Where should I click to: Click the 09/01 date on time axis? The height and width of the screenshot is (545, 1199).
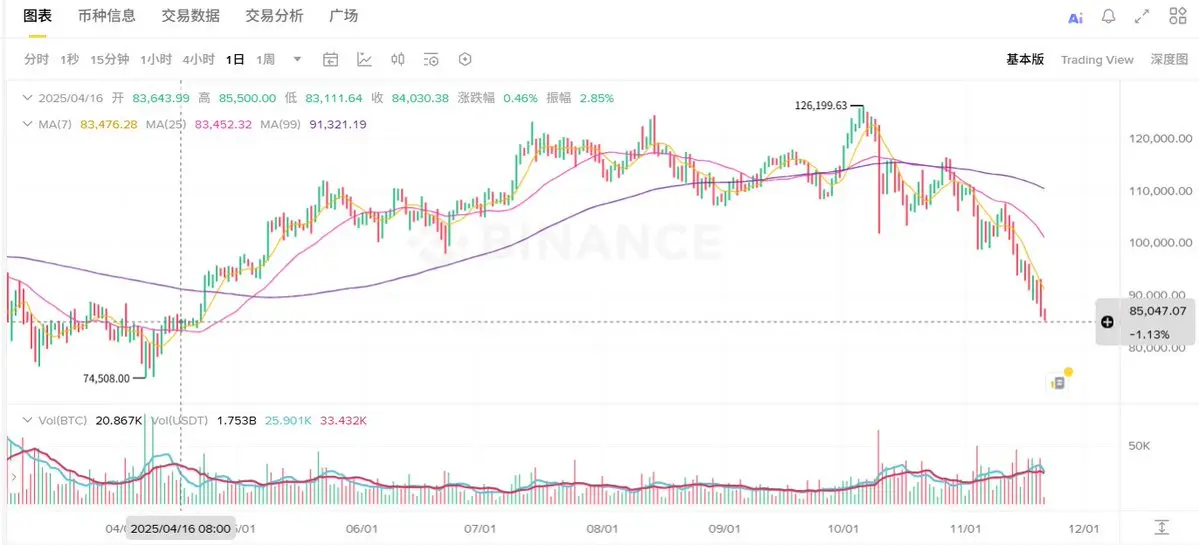[x=724, y=529]
